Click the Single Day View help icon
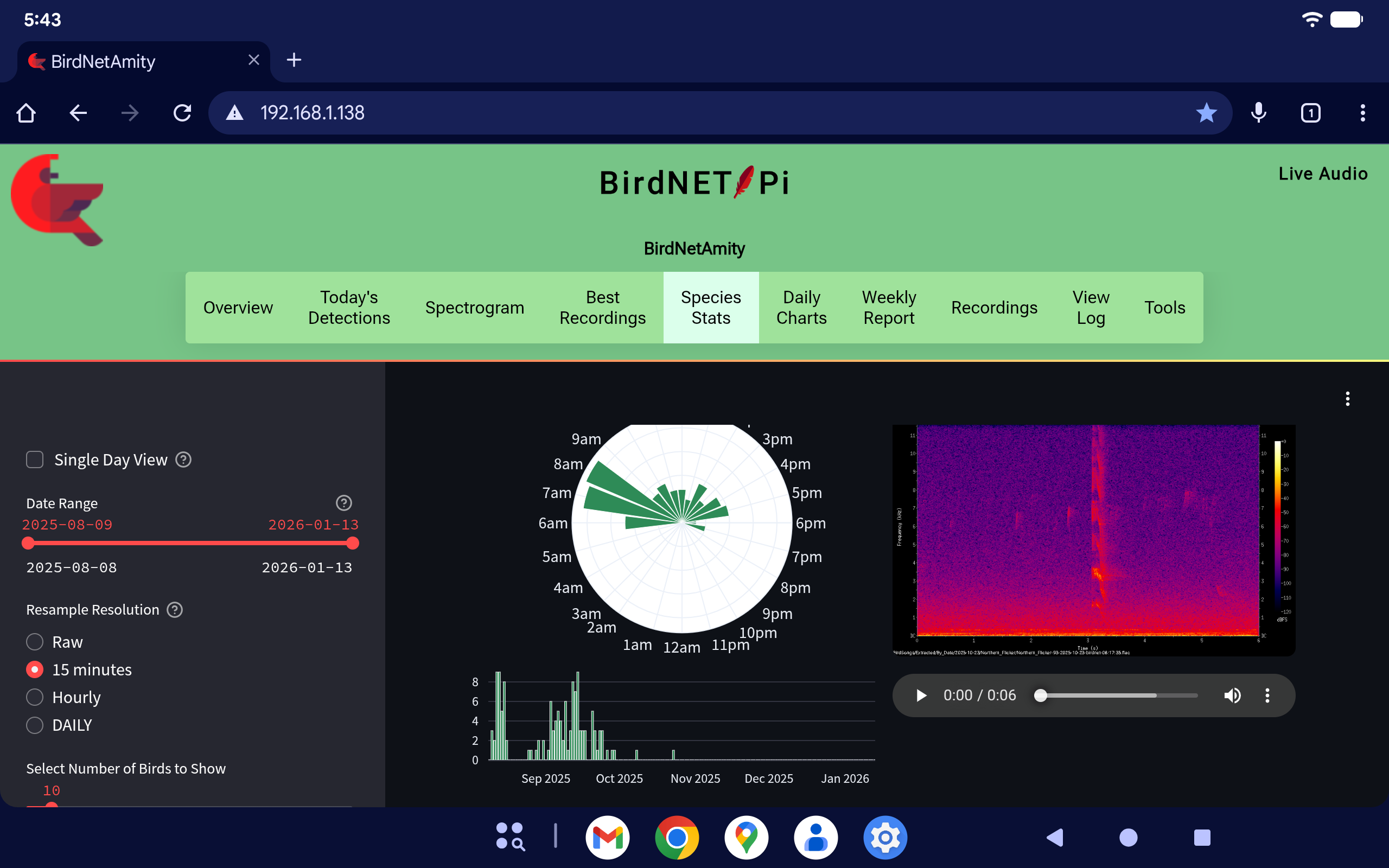 183,460
